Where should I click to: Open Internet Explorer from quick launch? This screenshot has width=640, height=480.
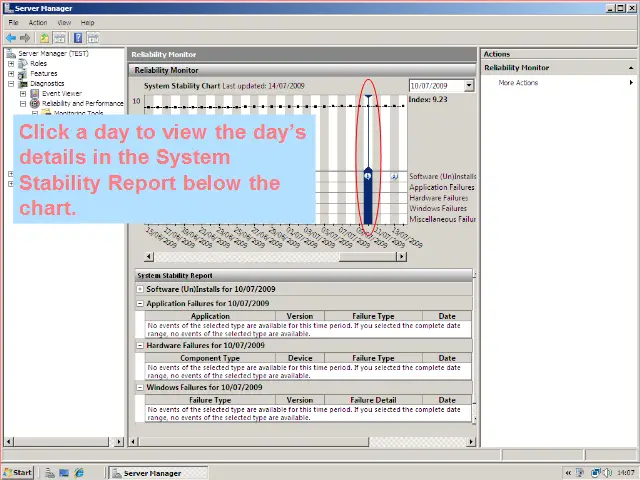[79, 473]
